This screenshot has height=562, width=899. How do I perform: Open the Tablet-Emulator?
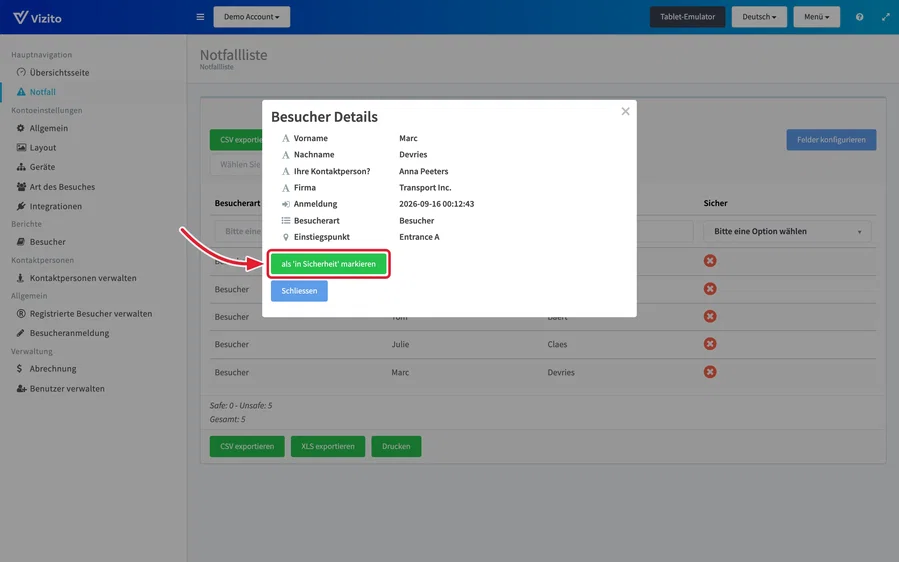coord(687,17)
